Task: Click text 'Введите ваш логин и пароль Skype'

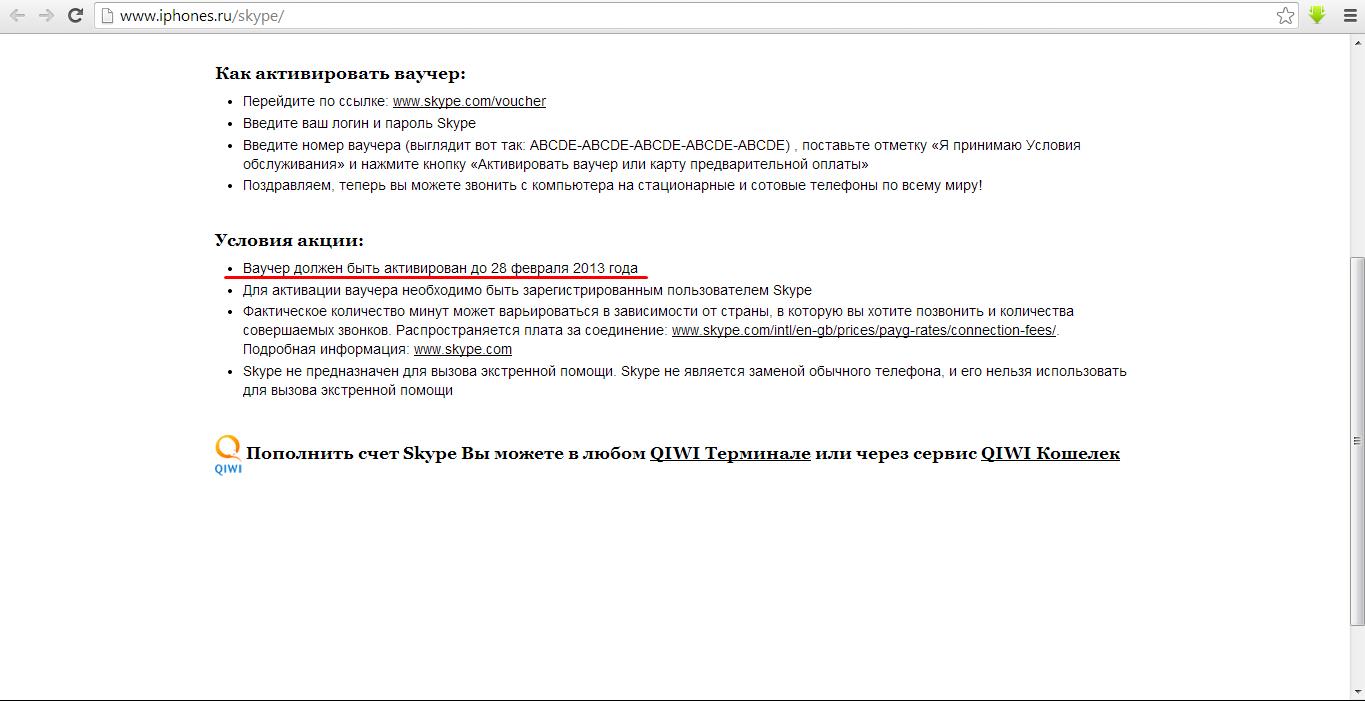Action: [x=359, y=123]
